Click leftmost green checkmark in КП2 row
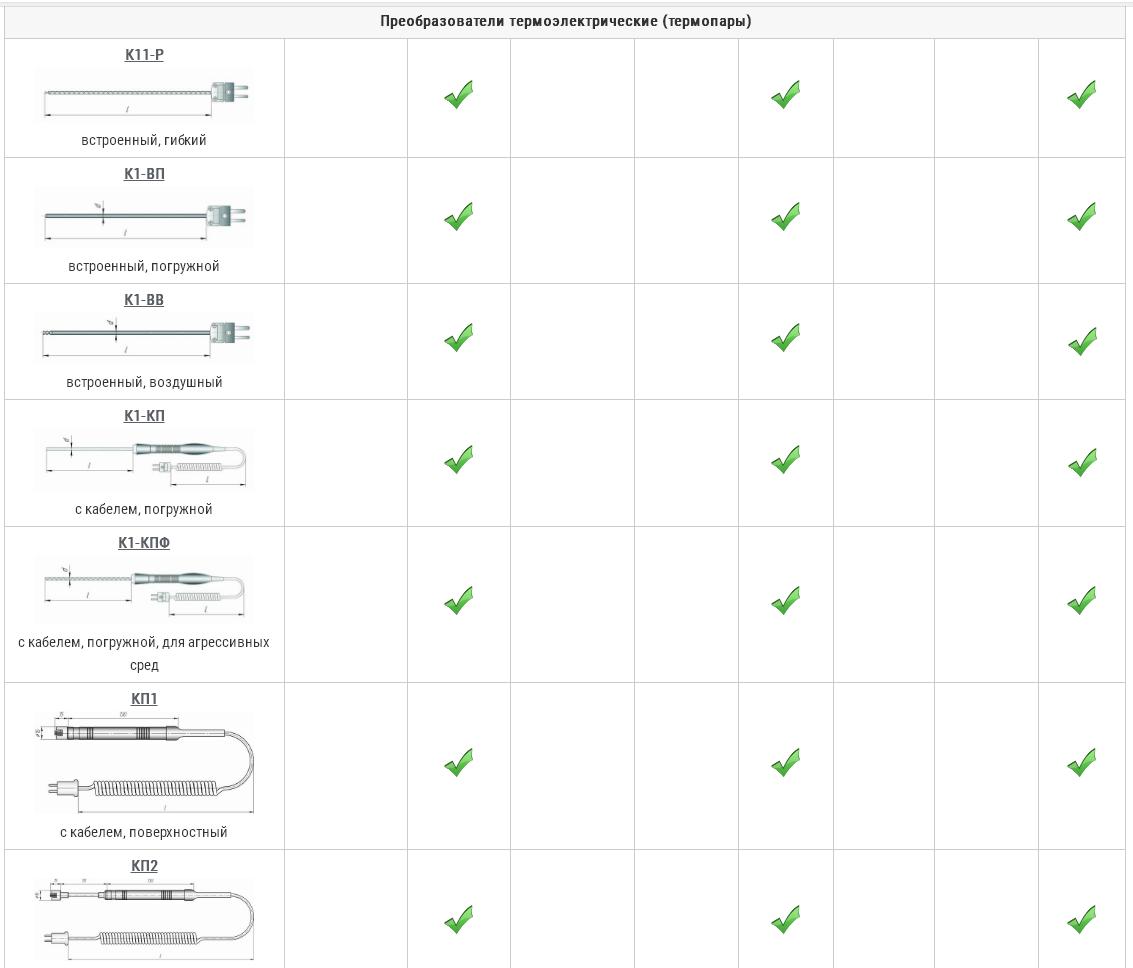This screenshot has height=968, width=1133. pos(458,920)
